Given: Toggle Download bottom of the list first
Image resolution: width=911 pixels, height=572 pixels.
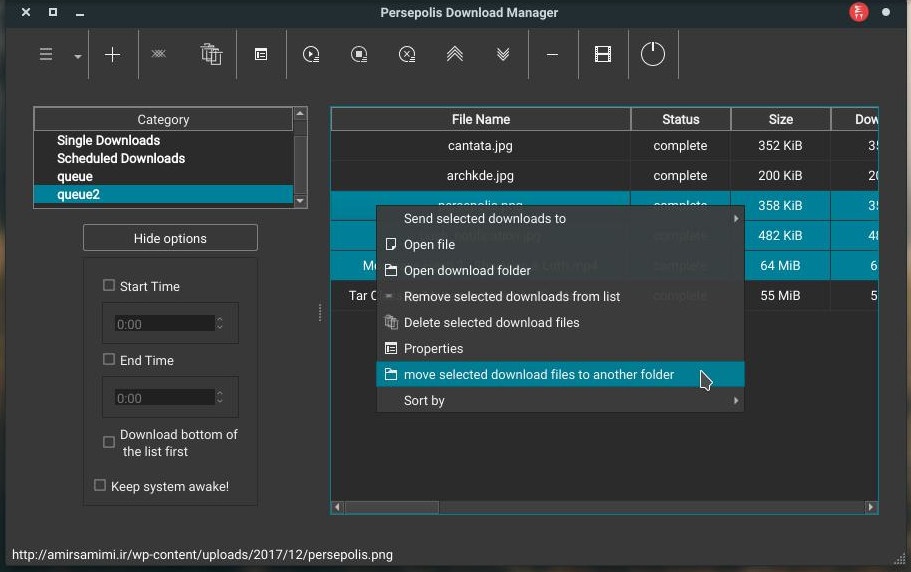Looking at the screenshot, I should click(x=109, y=442).
